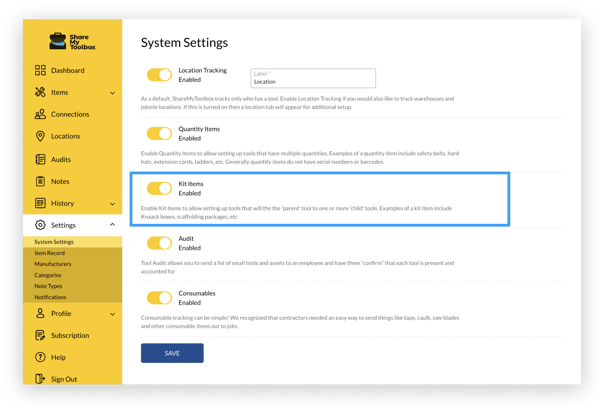Click the Location label input field

click(x=313, y=78)
